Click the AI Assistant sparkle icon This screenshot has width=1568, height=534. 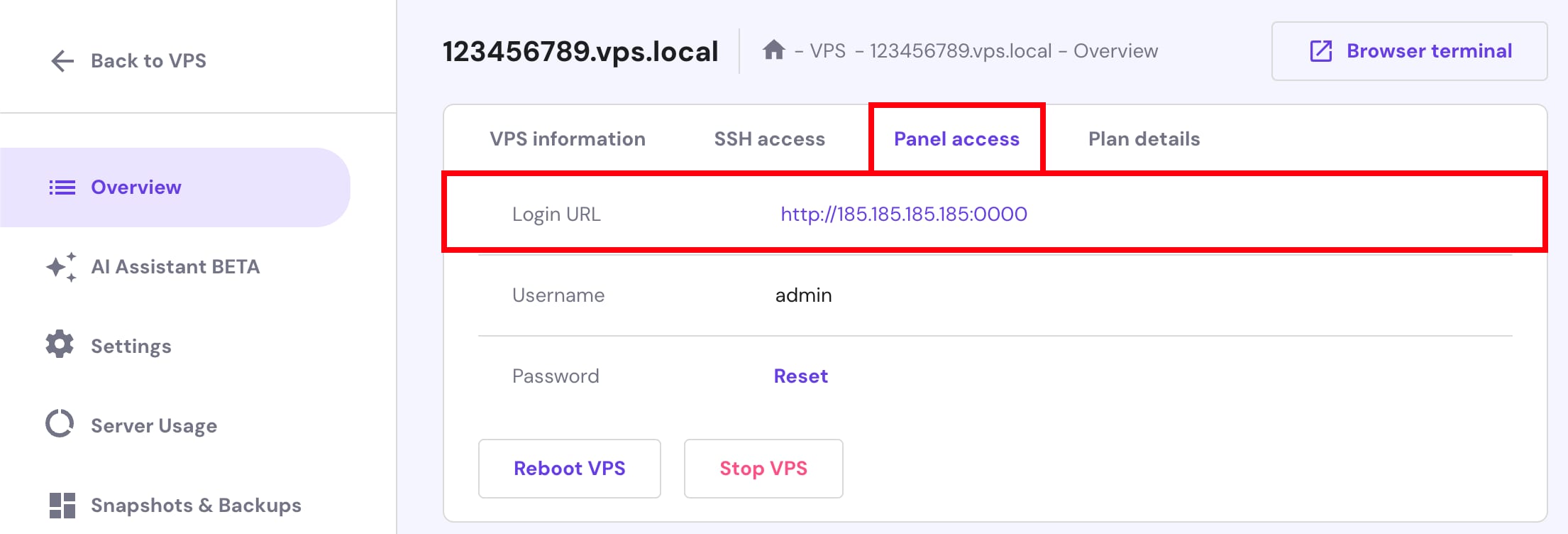click(61, 267)
